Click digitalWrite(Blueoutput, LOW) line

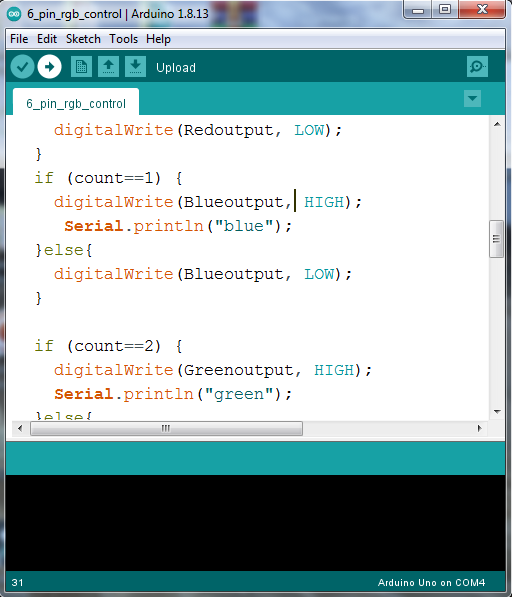(x=203, y=274)
